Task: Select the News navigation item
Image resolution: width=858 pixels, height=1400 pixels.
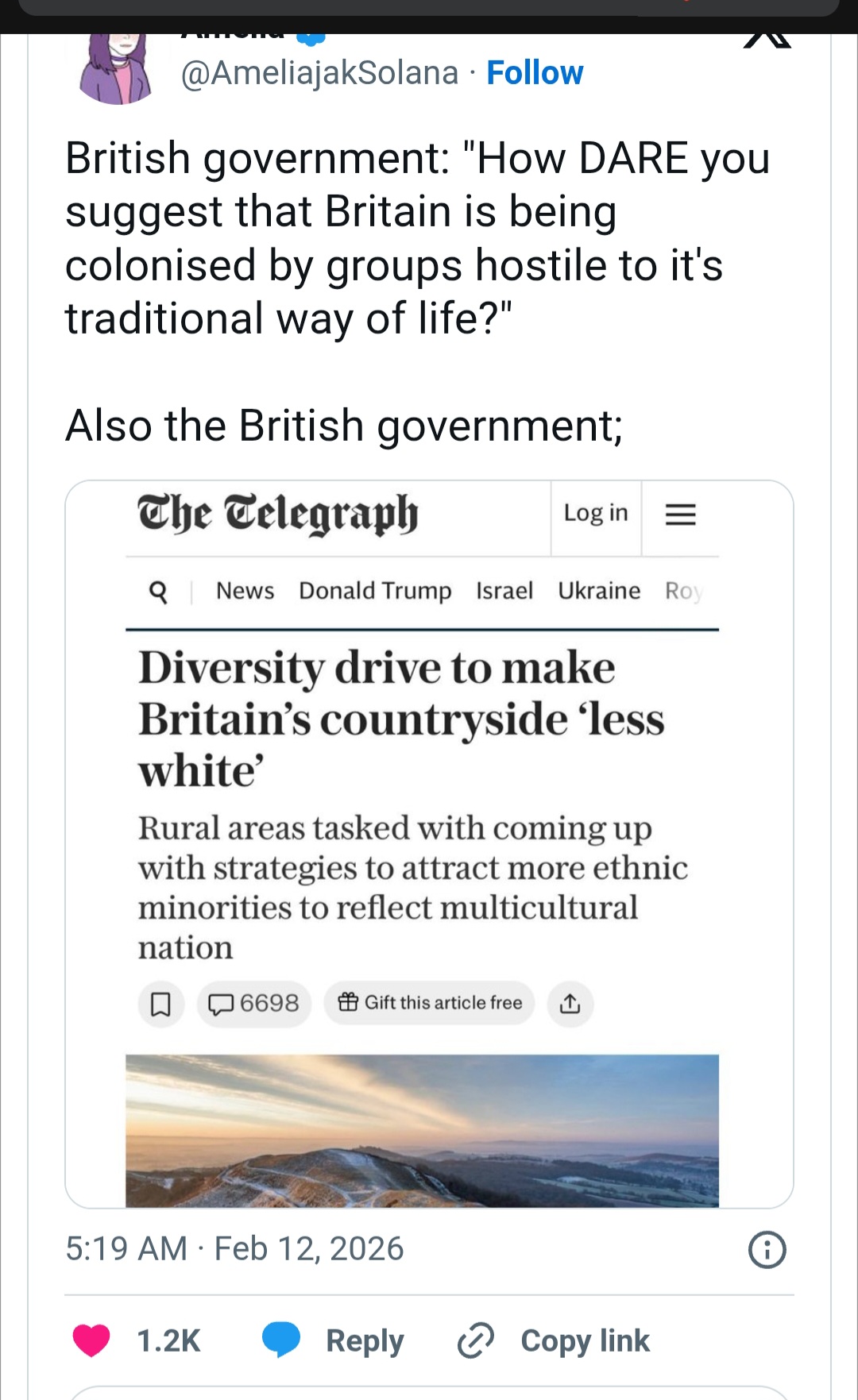Action: click(x=245, y=592)
